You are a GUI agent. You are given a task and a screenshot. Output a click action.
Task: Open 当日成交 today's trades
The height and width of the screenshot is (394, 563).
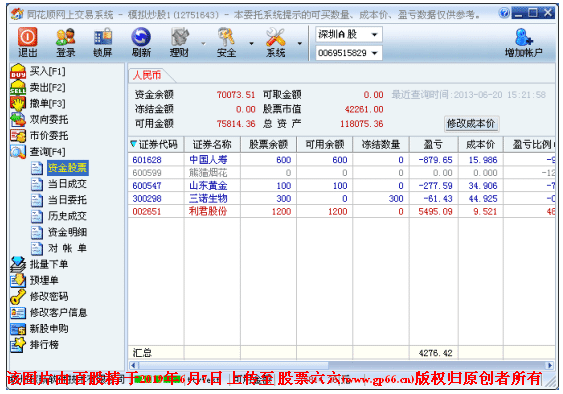coord(59,184)
